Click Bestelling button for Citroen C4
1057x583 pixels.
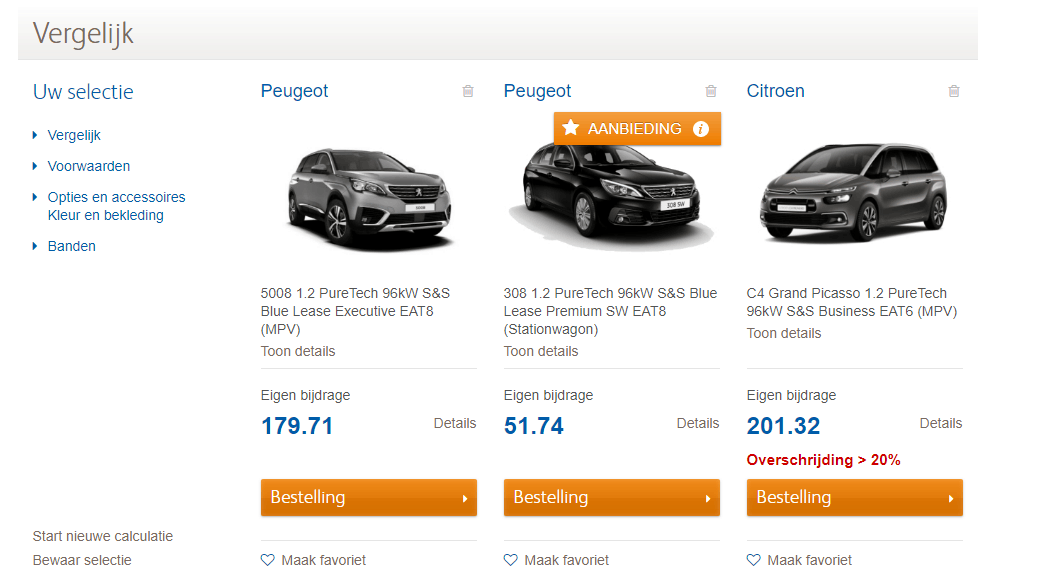[x=854, y=497]
